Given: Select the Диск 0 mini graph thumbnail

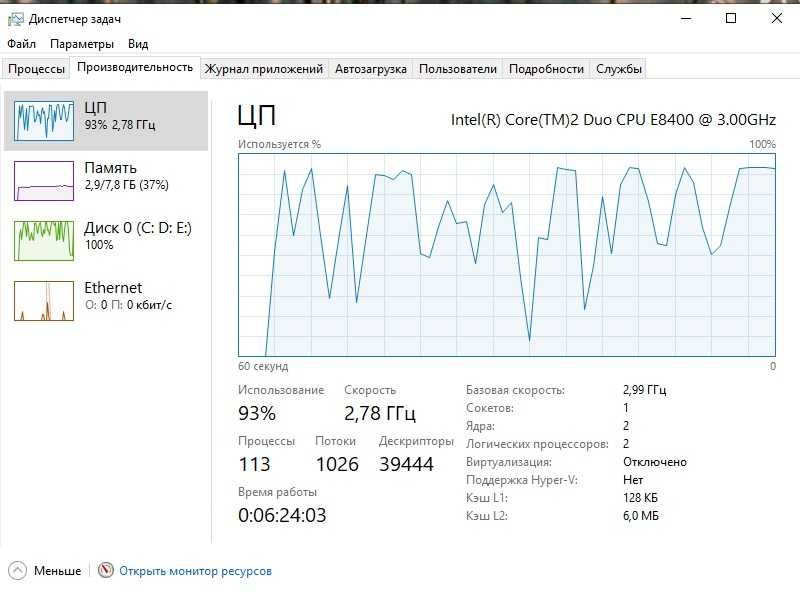Looking at the screenshot, I should tap(44, 240).
